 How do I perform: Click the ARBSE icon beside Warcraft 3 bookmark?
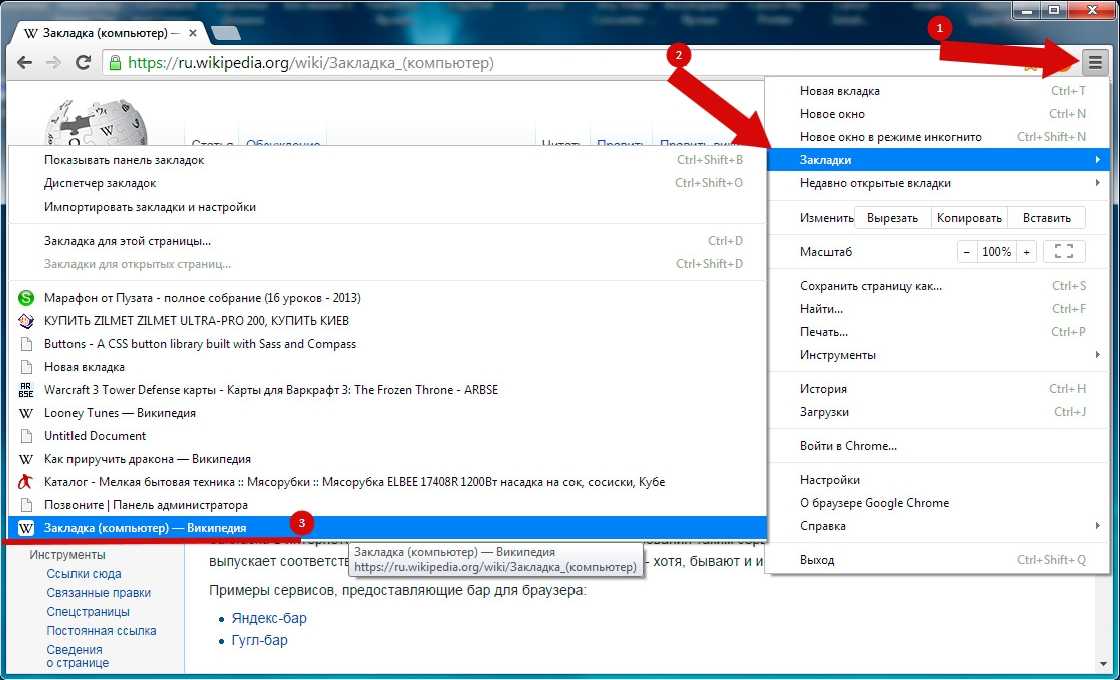[x=26, y=390]
